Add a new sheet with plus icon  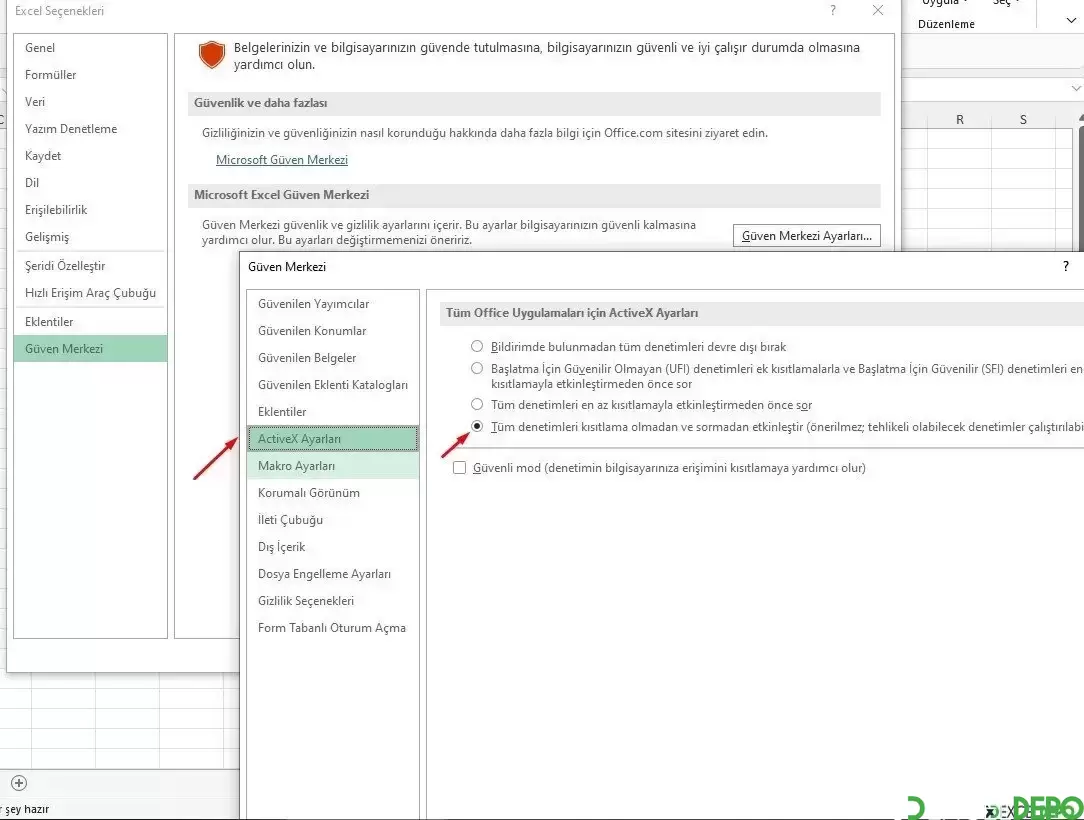tap(19, 783)
